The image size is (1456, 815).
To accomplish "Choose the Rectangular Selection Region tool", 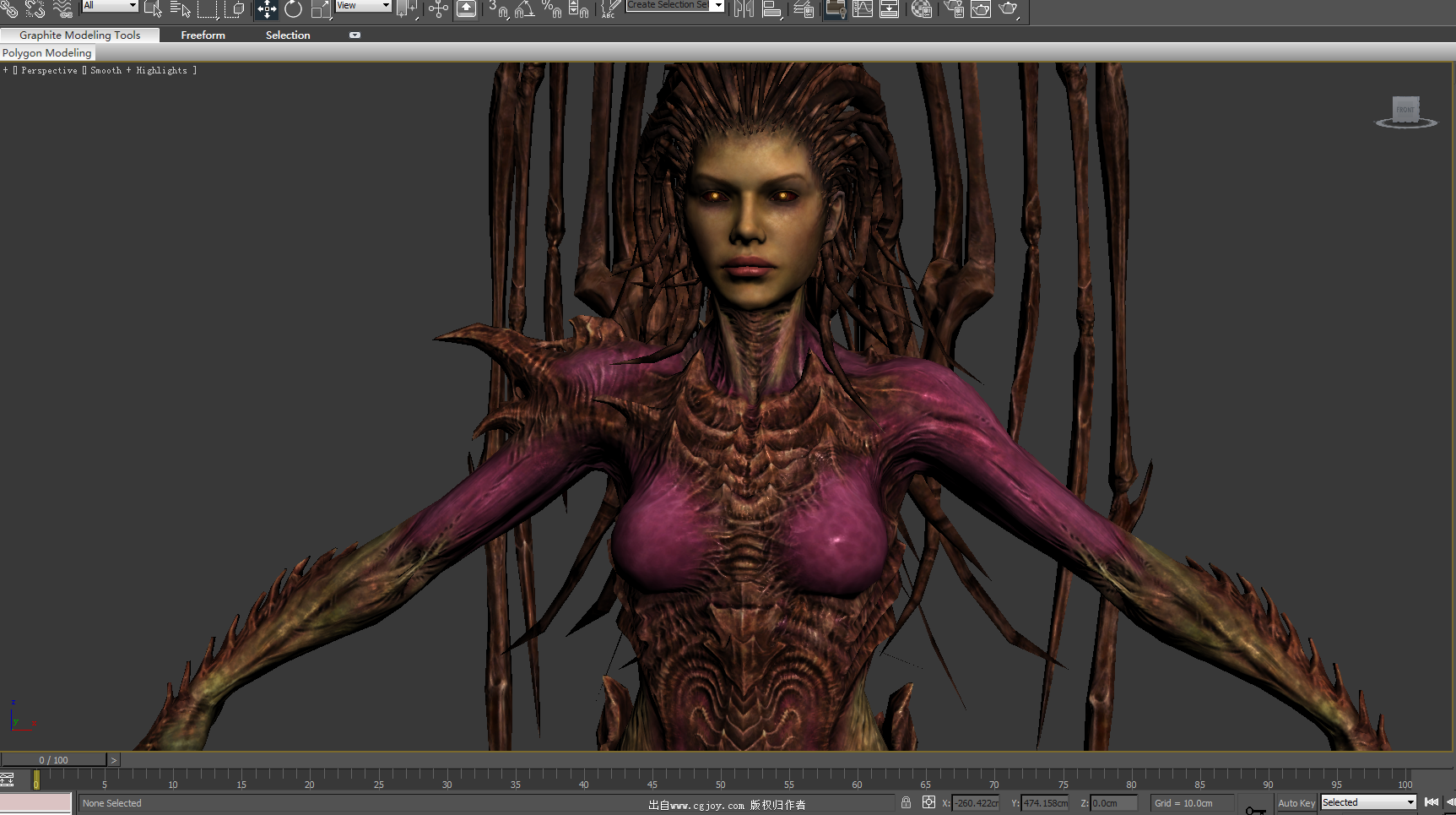I will 208,8.
